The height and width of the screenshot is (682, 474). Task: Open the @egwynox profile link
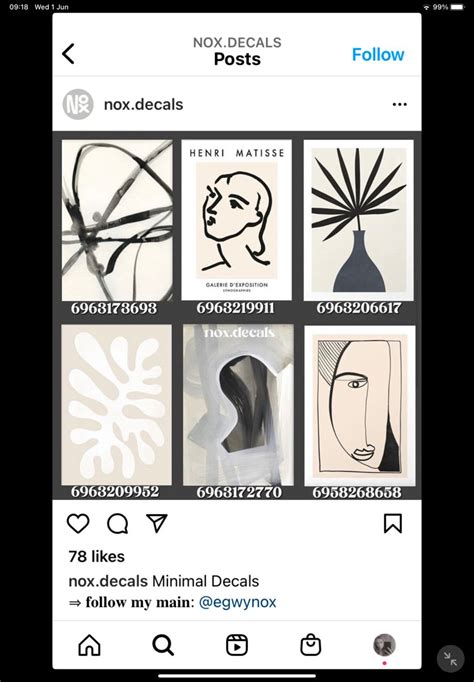click(x=237, y=602)
